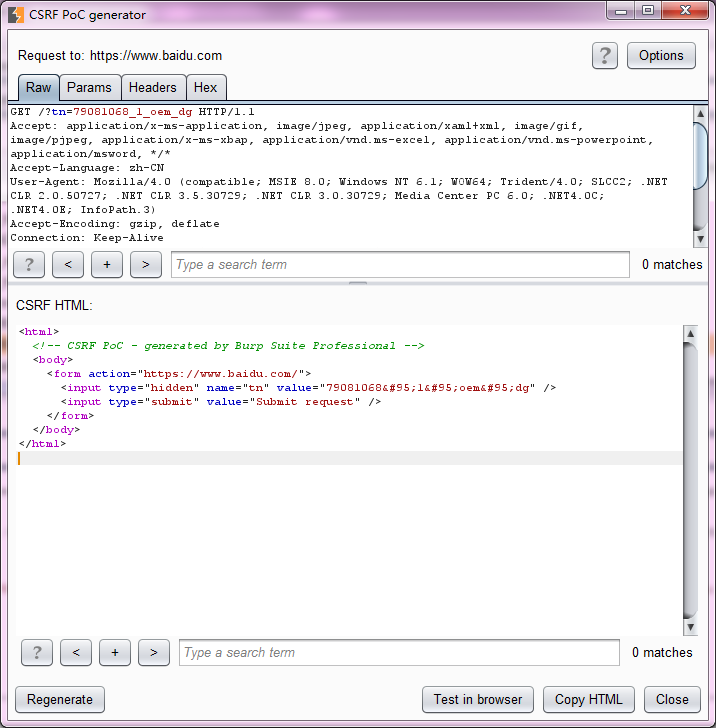Open the Options button
The height and width of the screenshot is (728, 716).
click(x=661, y=56)
